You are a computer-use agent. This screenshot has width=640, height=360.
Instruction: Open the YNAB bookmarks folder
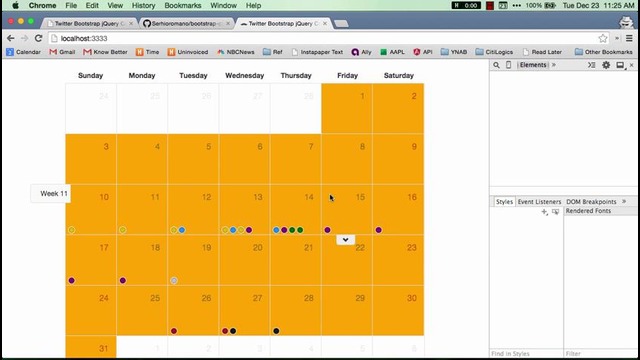[x=454, y=52]
